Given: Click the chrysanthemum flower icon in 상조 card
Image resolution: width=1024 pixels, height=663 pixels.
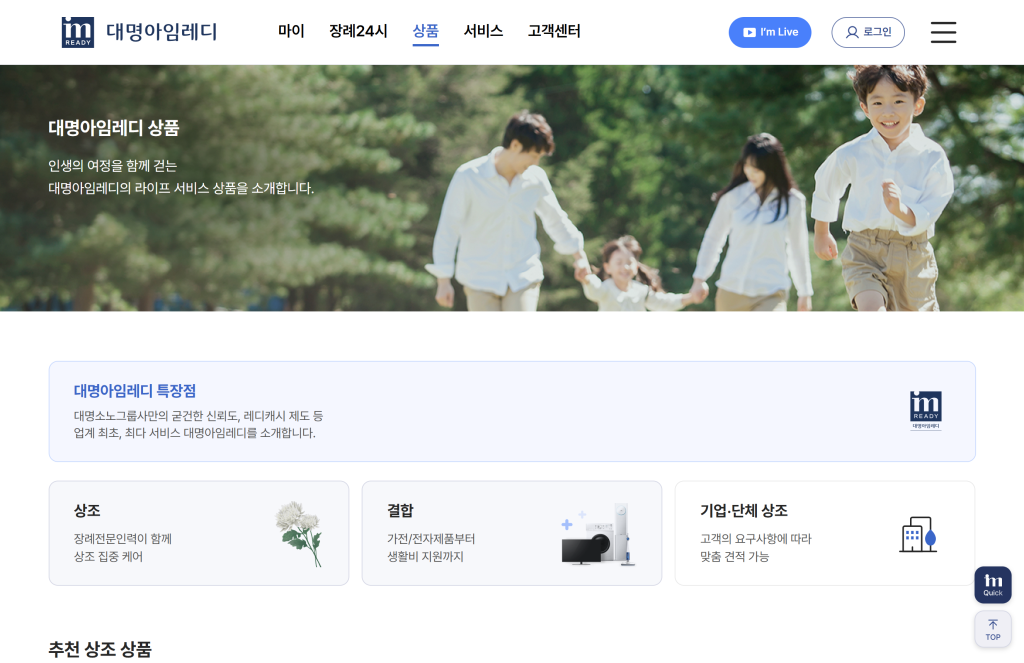Looking at the screenshot, I should [299, 534].
